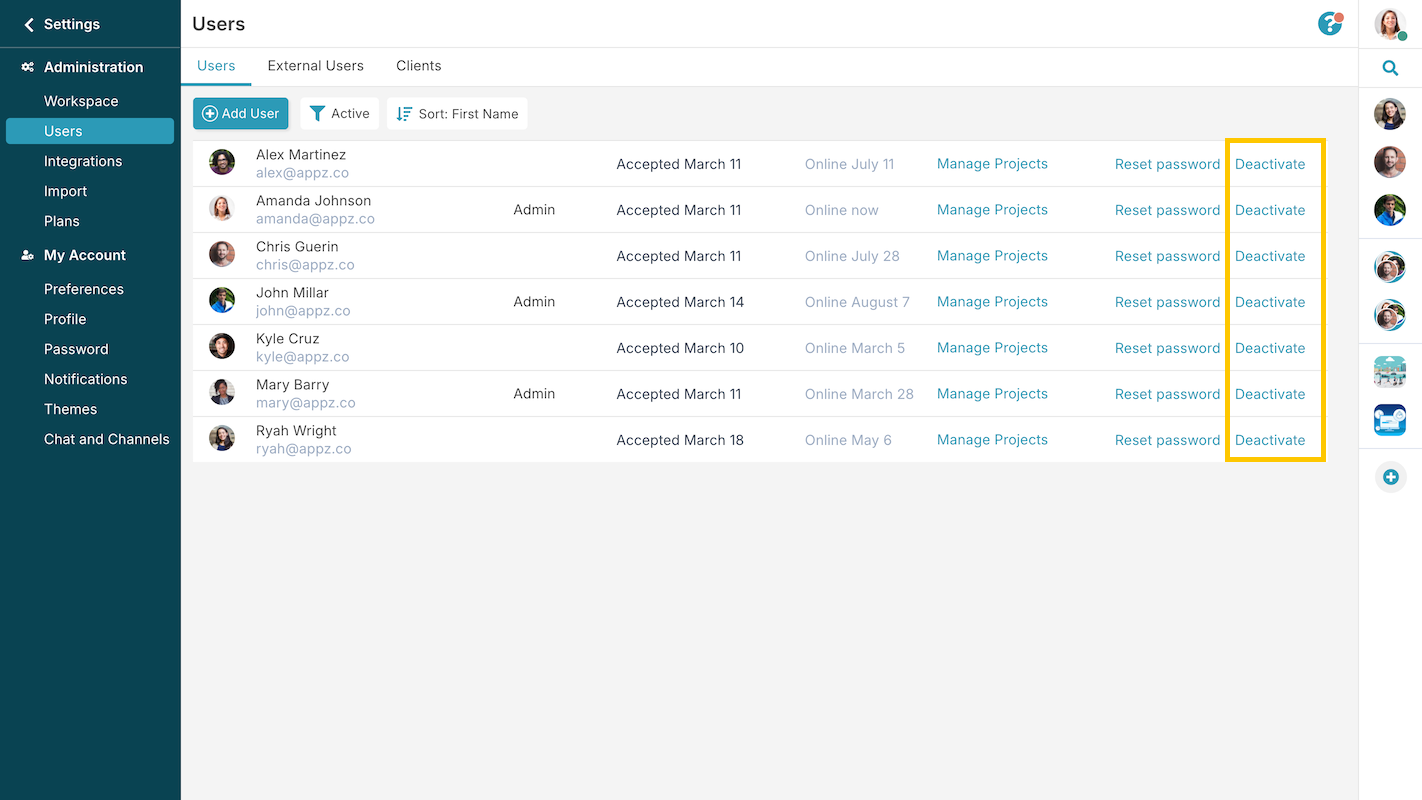The image size is (1422, 800).
Task: Open Import in the sidebar
Action: [x=65, y=191]
